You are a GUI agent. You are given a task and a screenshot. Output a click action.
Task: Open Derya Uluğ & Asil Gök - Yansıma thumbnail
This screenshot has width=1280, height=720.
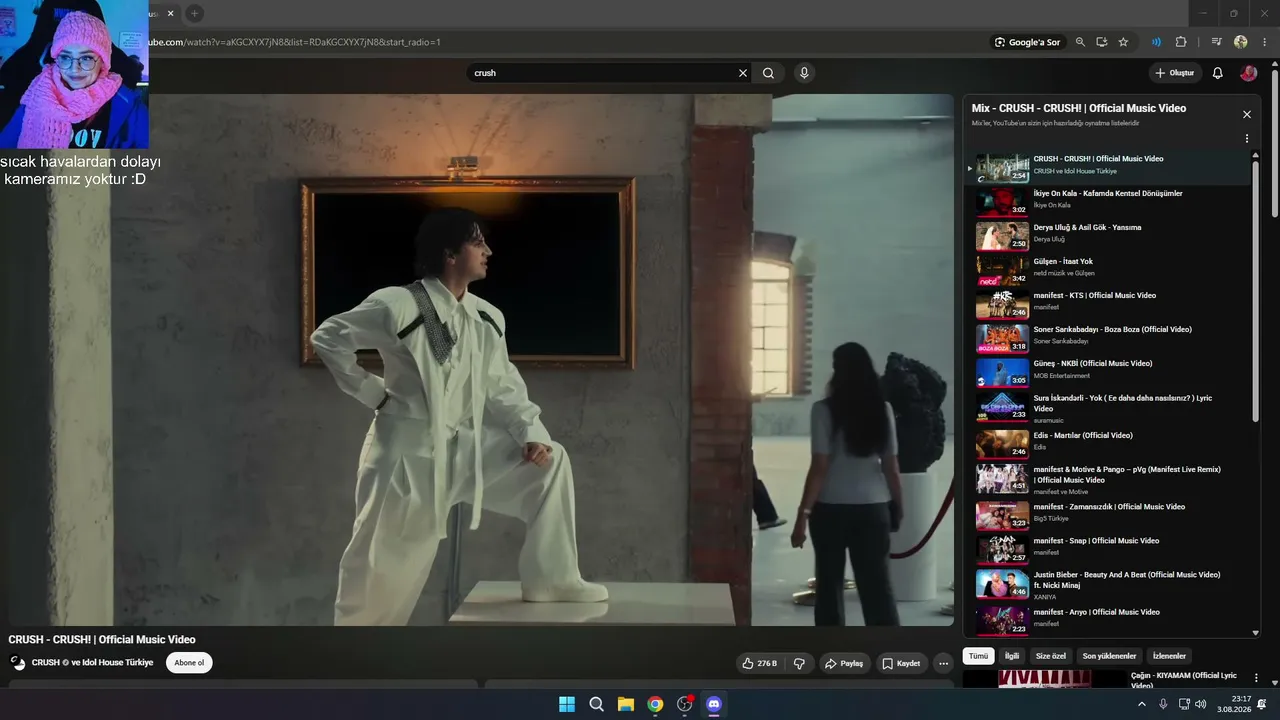coord(1002,236)
